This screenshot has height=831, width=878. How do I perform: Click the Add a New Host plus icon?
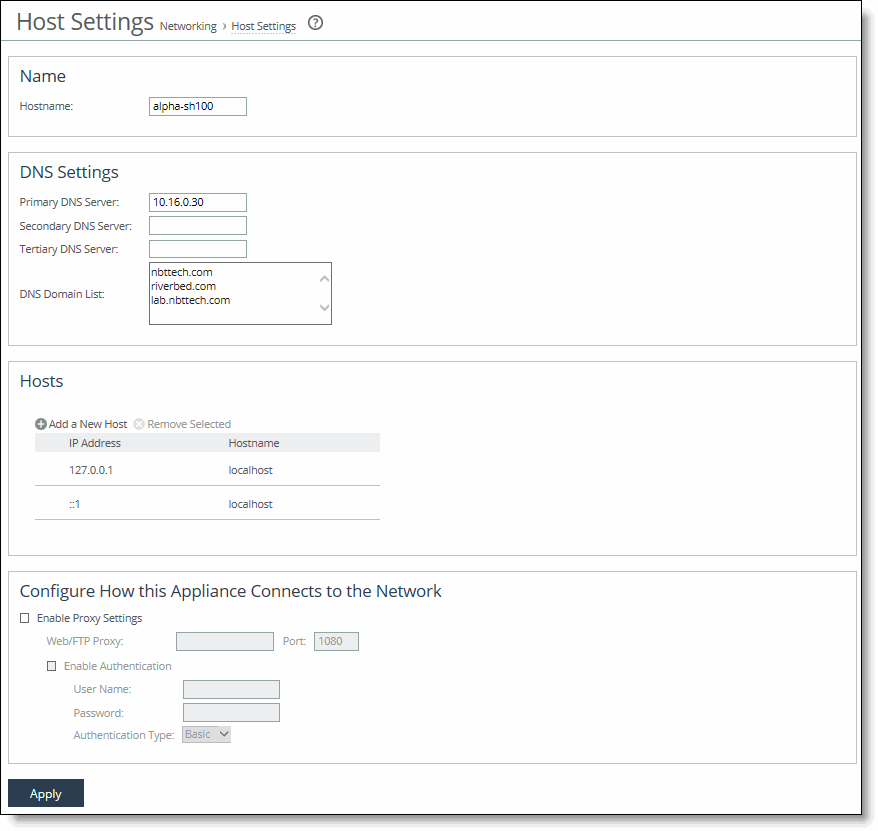pyautogui.click(x=41, y=423)
